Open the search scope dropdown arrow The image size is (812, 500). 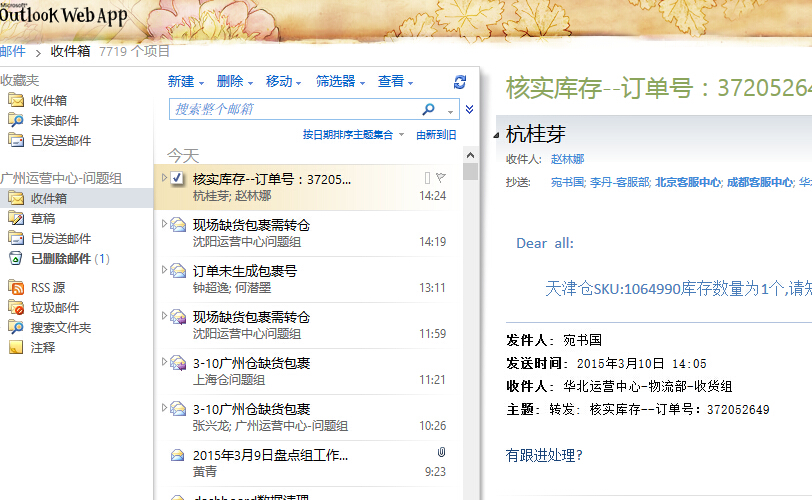(451, 111)
